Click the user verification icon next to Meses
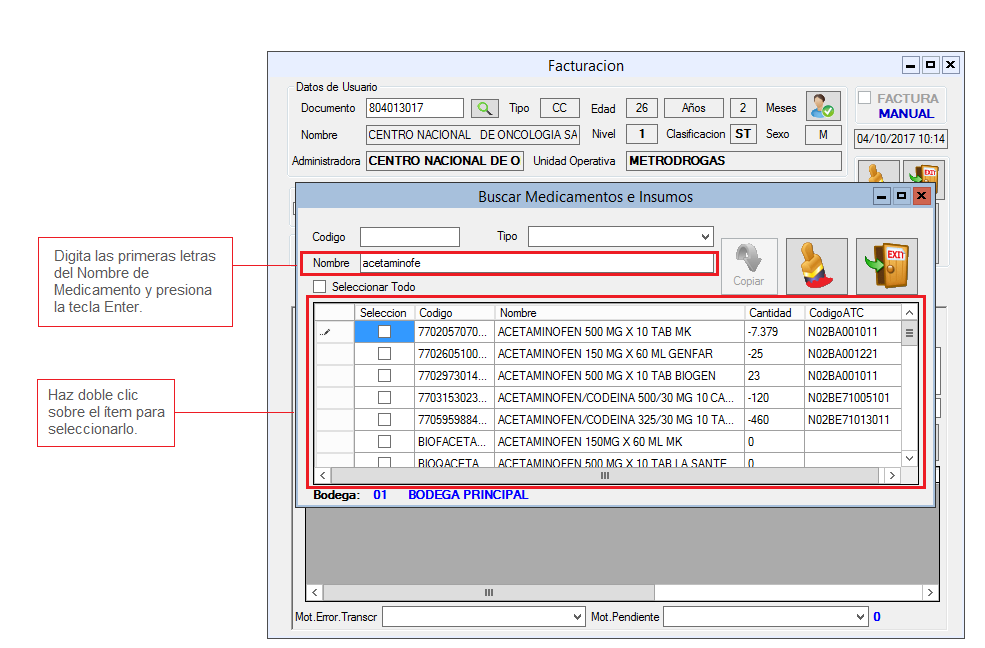 [x=823, y=106]
